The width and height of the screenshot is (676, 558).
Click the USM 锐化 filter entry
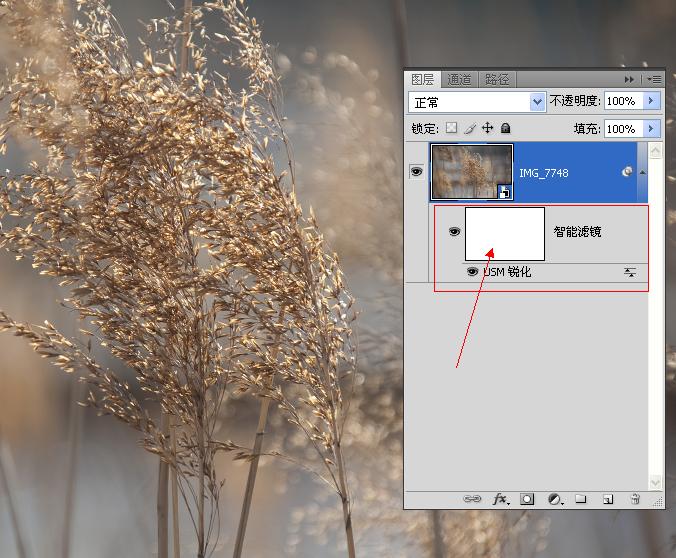(x=507, y=272)
